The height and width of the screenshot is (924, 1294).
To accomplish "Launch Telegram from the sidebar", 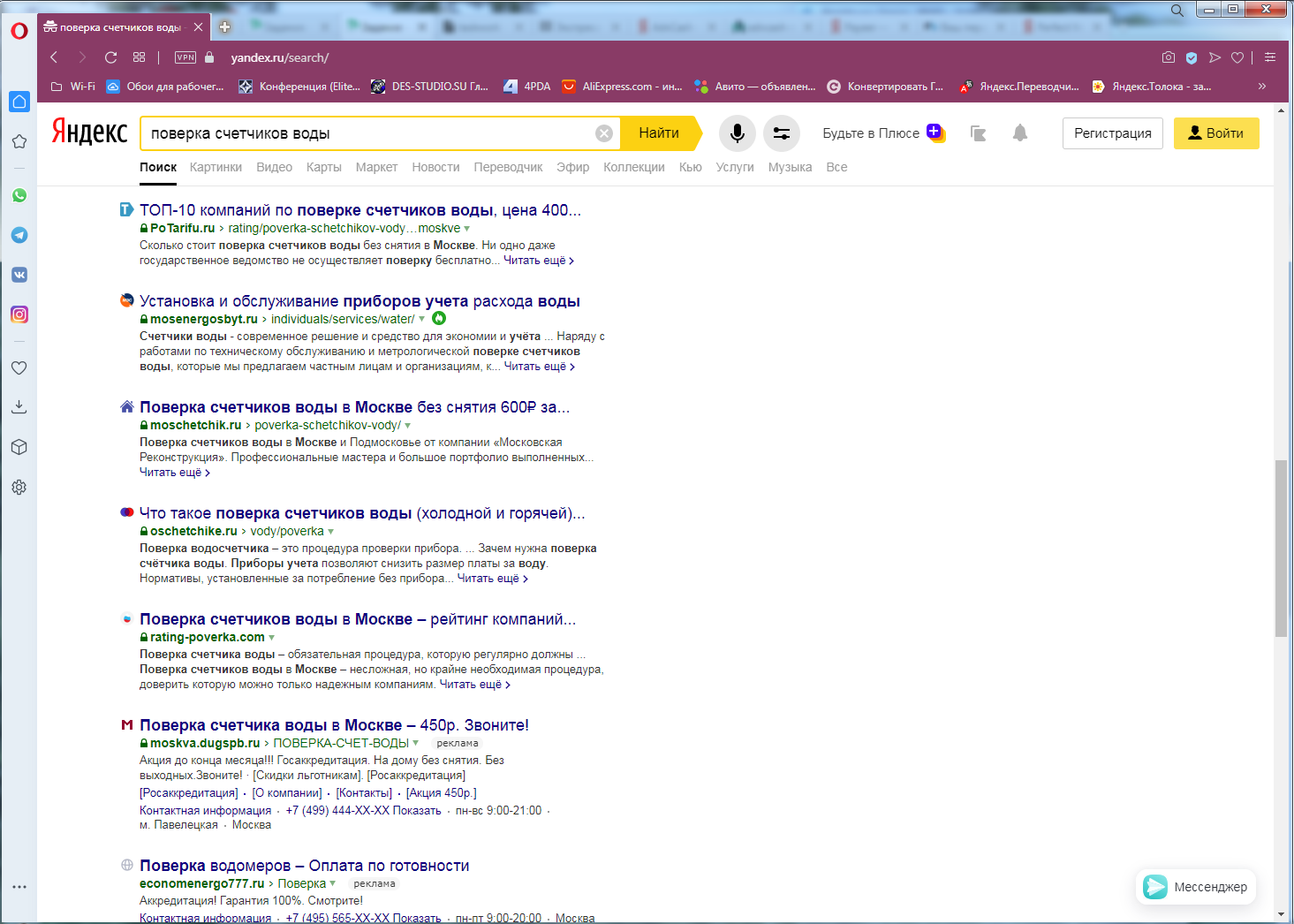I will point(19,235).
